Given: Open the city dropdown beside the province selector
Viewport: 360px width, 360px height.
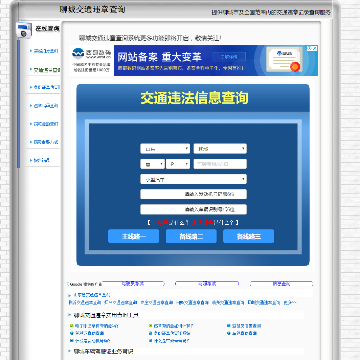Looking at the screenshot, I should (220, 149).
